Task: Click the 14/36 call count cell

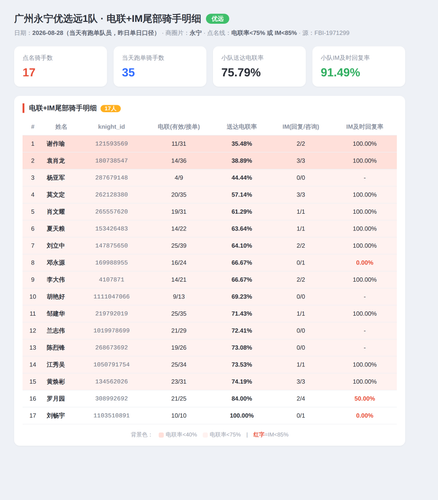Action: click(x=179, y=161)
